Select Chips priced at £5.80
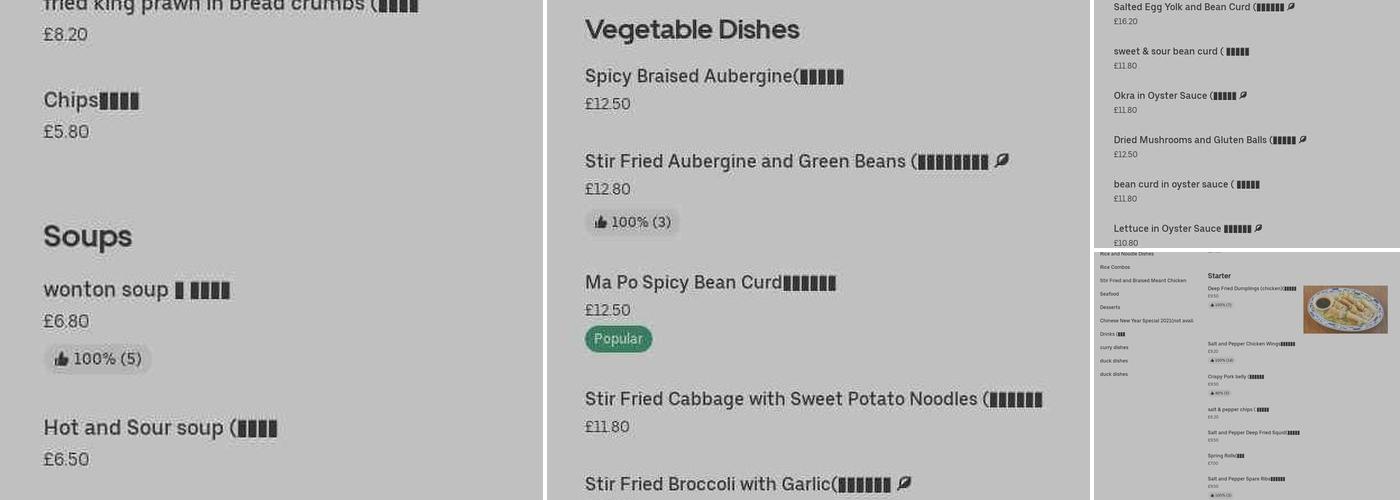1400x500 pixels. (91, 101)
